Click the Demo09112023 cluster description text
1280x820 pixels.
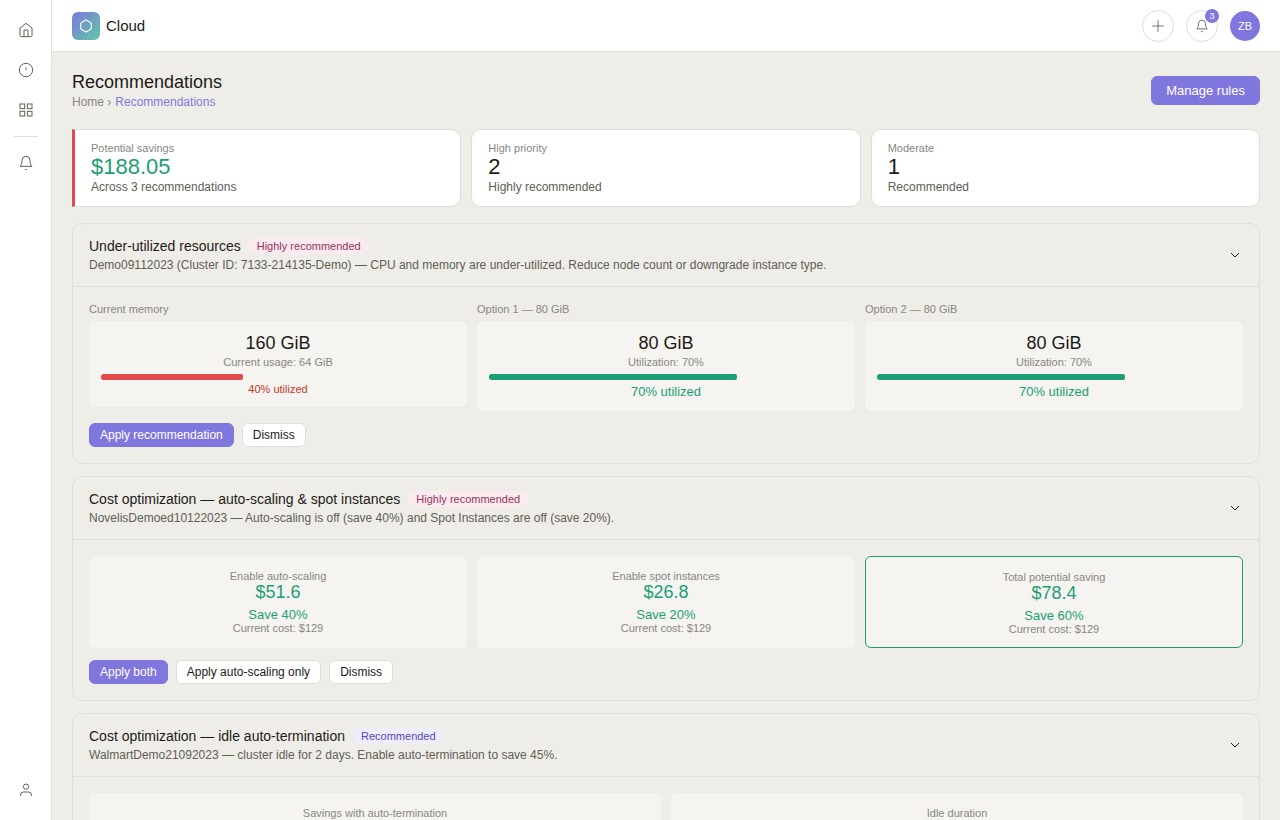(458, 265)
